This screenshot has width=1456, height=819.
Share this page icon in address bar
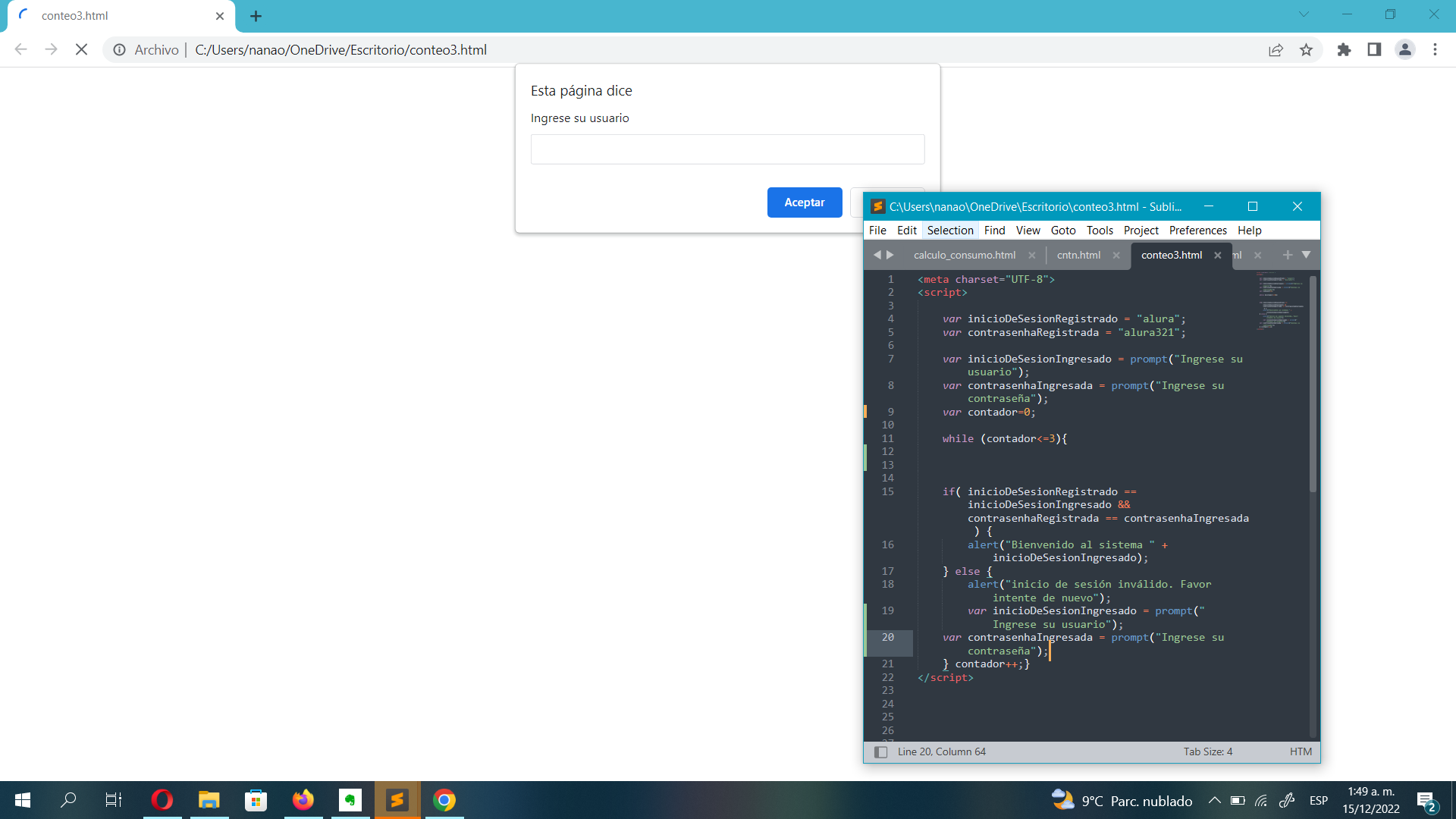(x=1276, y=50)
